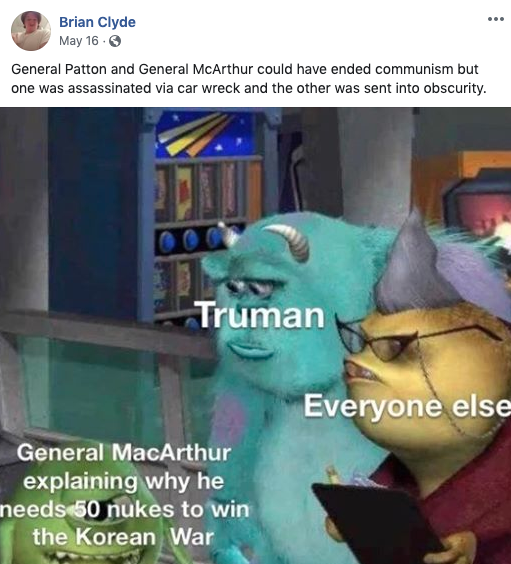The height and width of the screenshot is (564, 511).
Task: Click the word communism in the post text
Action: (x=414, y=69)
